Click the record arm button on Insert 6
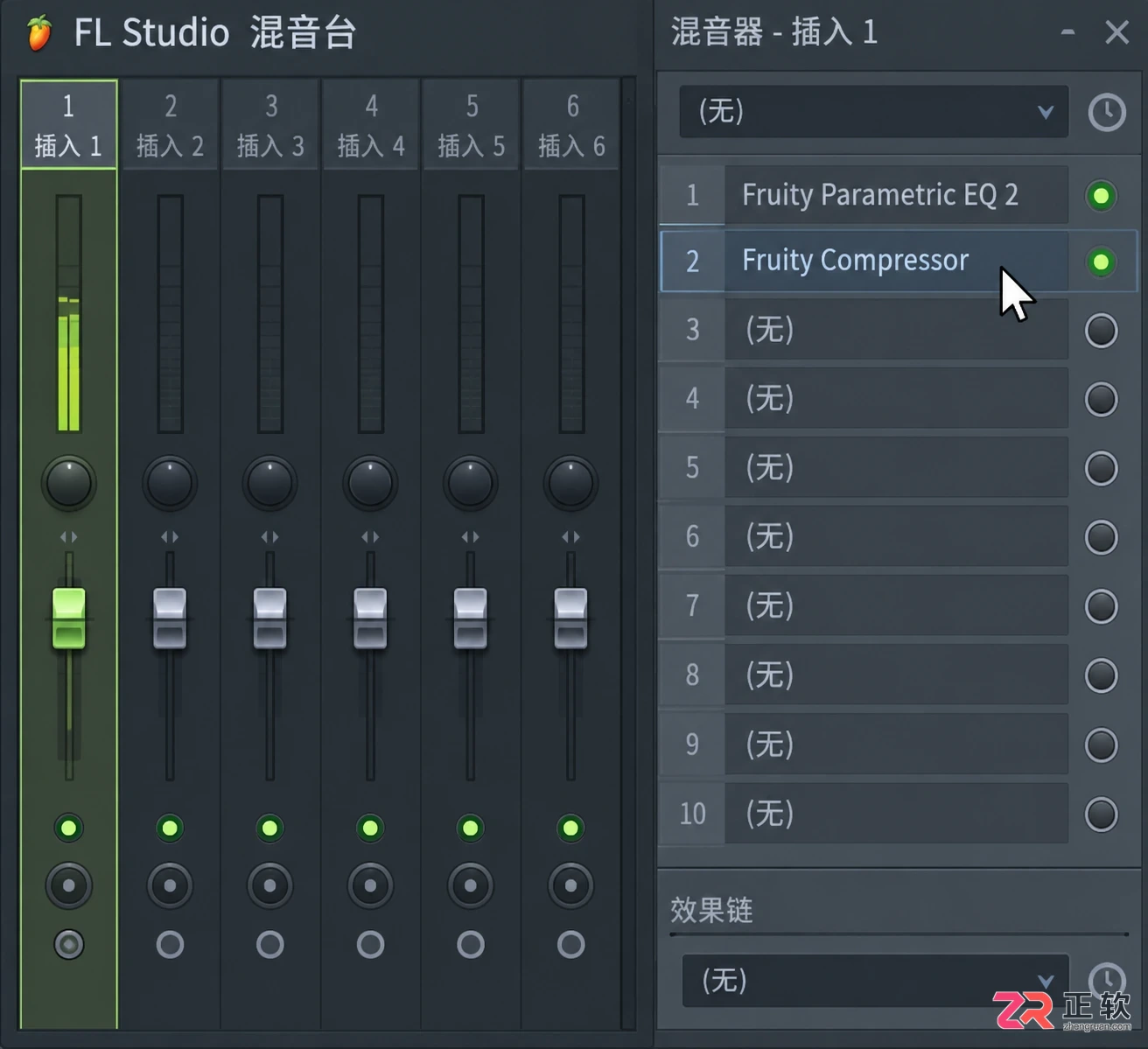1148x1049 pixels. (570, 885)
